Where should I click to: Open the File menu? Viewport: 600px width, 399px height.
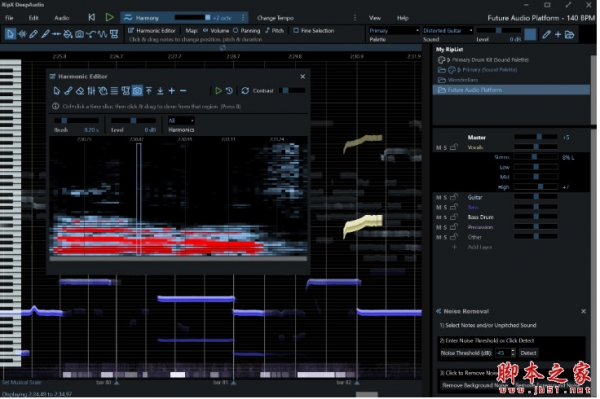tap(9, 18)
